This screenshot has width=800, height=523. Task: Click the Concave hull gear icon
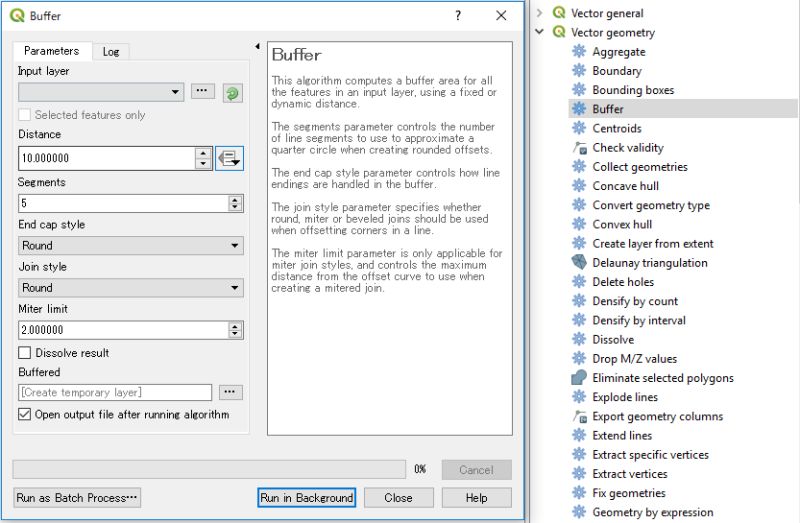(579, 186)
